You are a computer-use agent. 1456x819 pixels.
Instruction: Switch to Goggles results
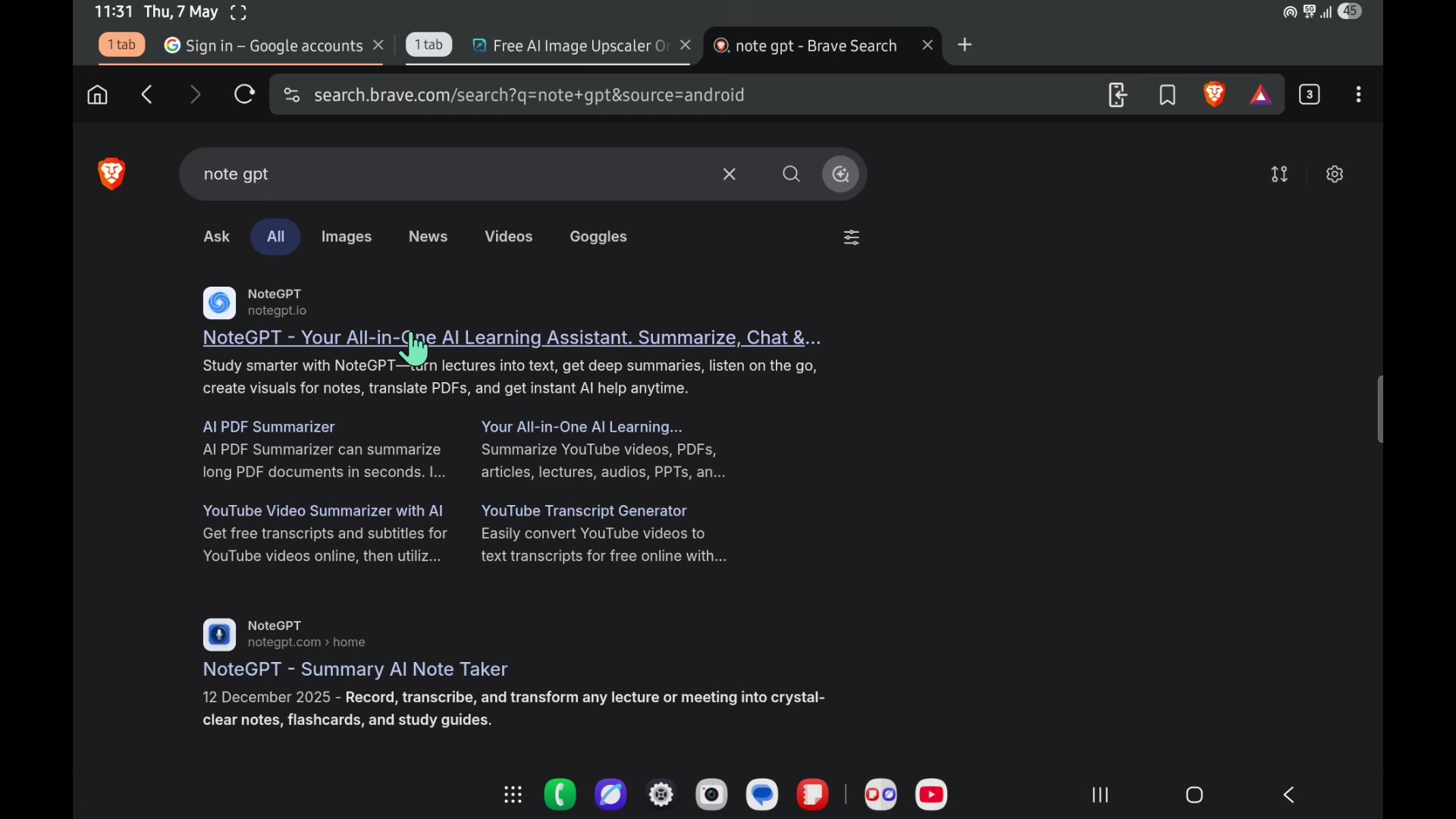pos(599,237)
